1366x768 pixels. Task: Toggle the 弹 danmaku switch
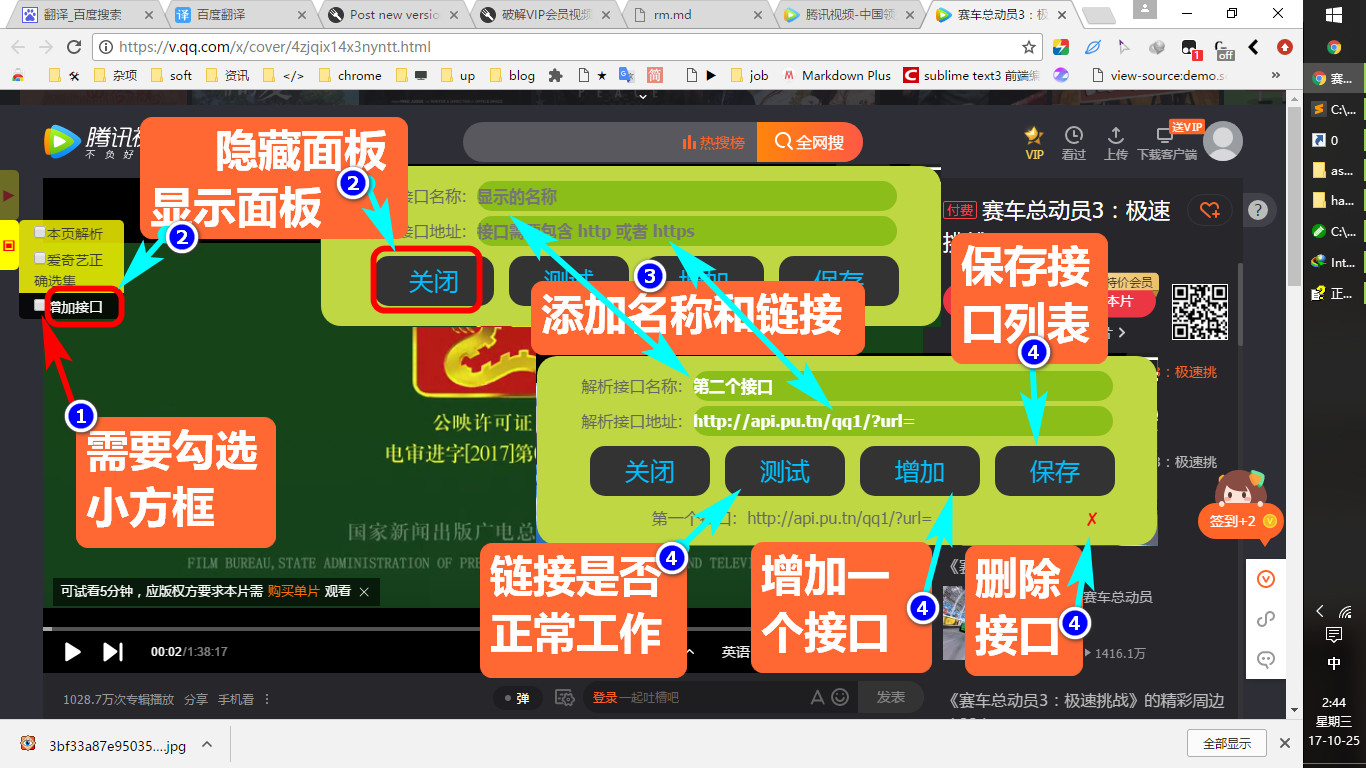tap(517, 698)
